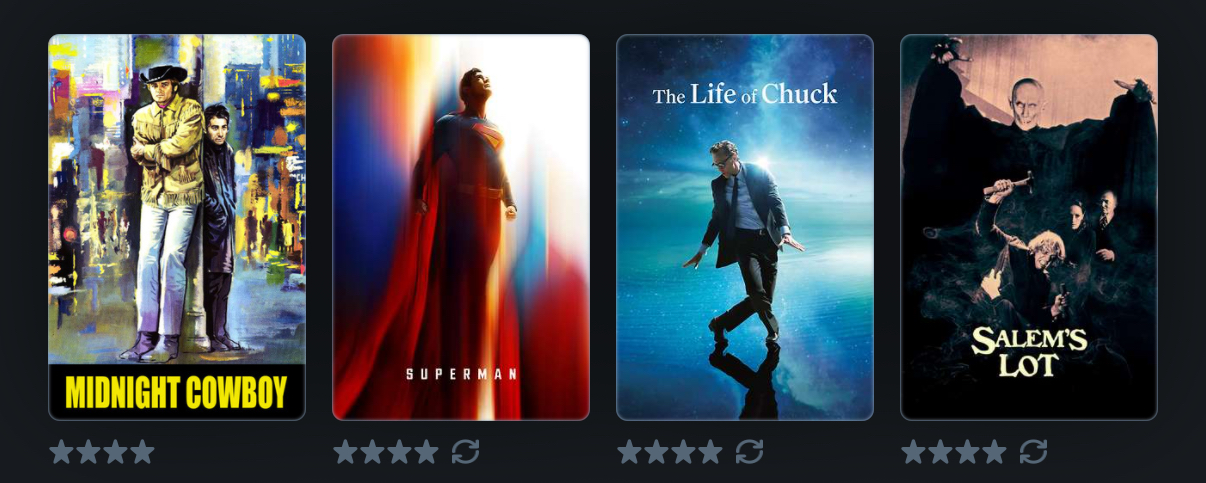Open the Salem's Lot film poster
This screenshot has height=483, width=1206.
(x=1029, y=228)
